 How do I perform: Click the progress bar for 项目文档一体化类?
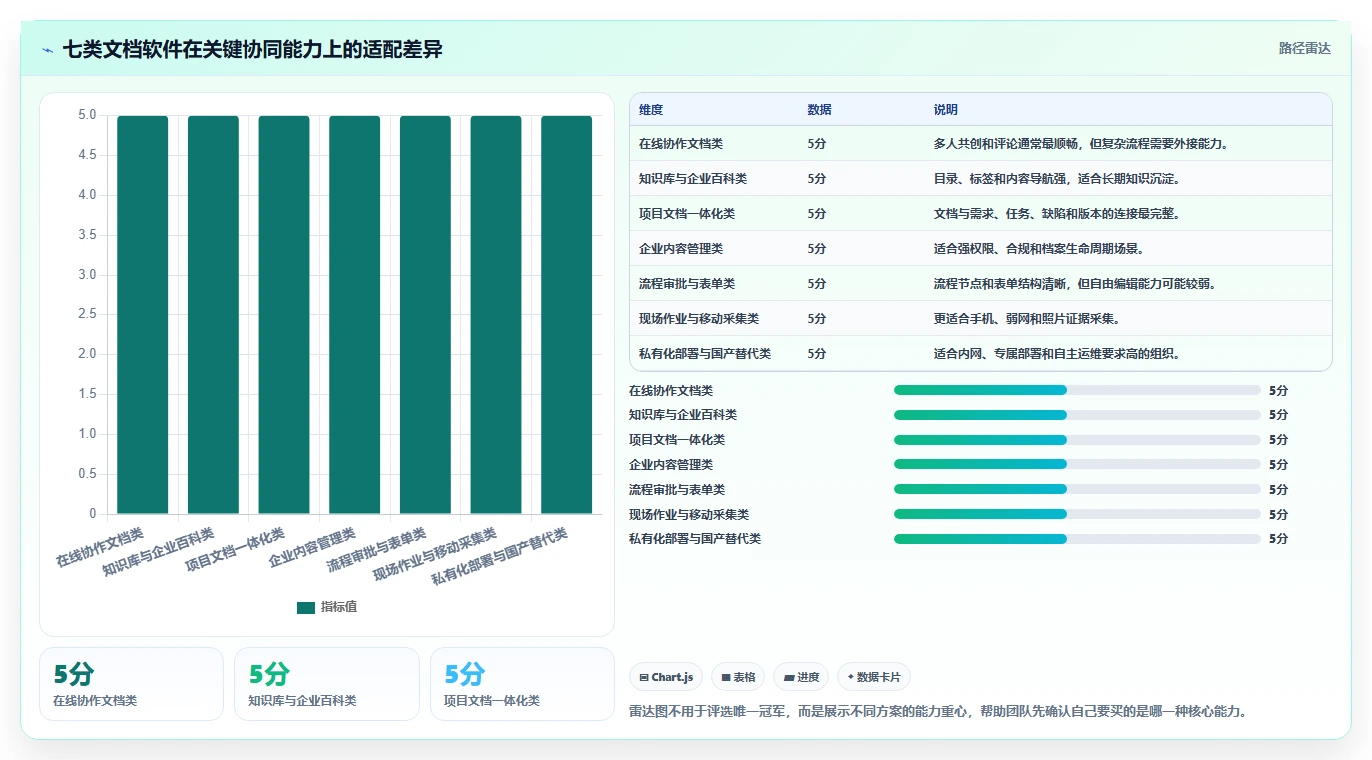pos(1077,440)
